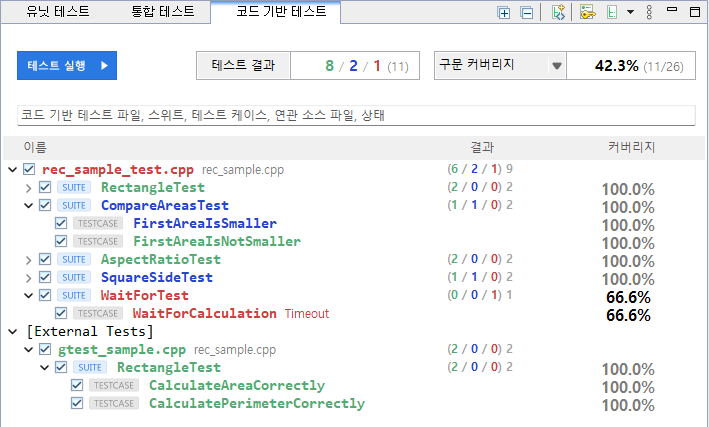The height and width of the screenshot is (427, 709).
Task: Click the TESTCASE badge of FirstAreaIsNotSmaller
Action: click(x=98, y=242)
